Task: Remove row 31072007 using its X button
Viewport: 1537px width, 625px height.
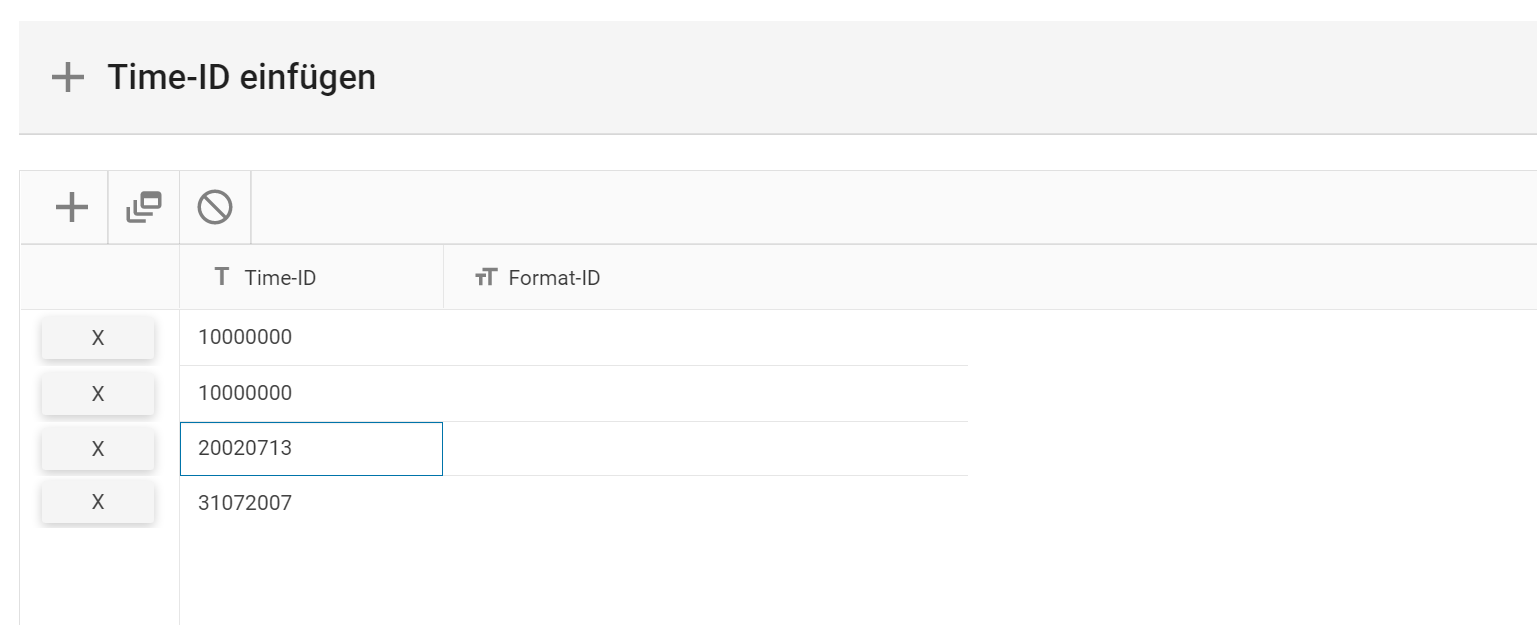Action: point(98,502)
